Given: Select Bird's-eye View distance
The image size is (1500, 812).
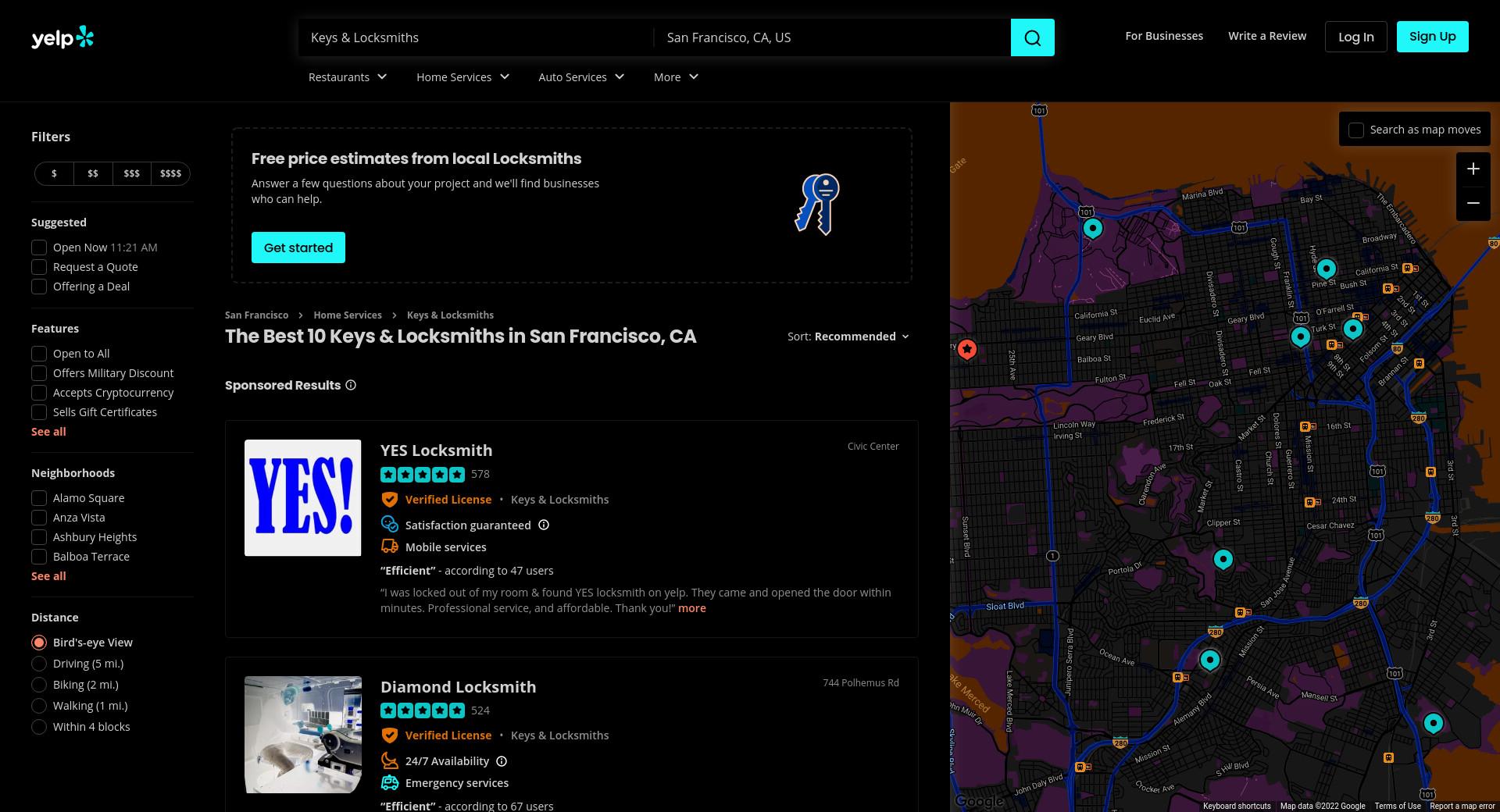Looking at the screenshot, I should pyautogui.click(x=39, y=643).
